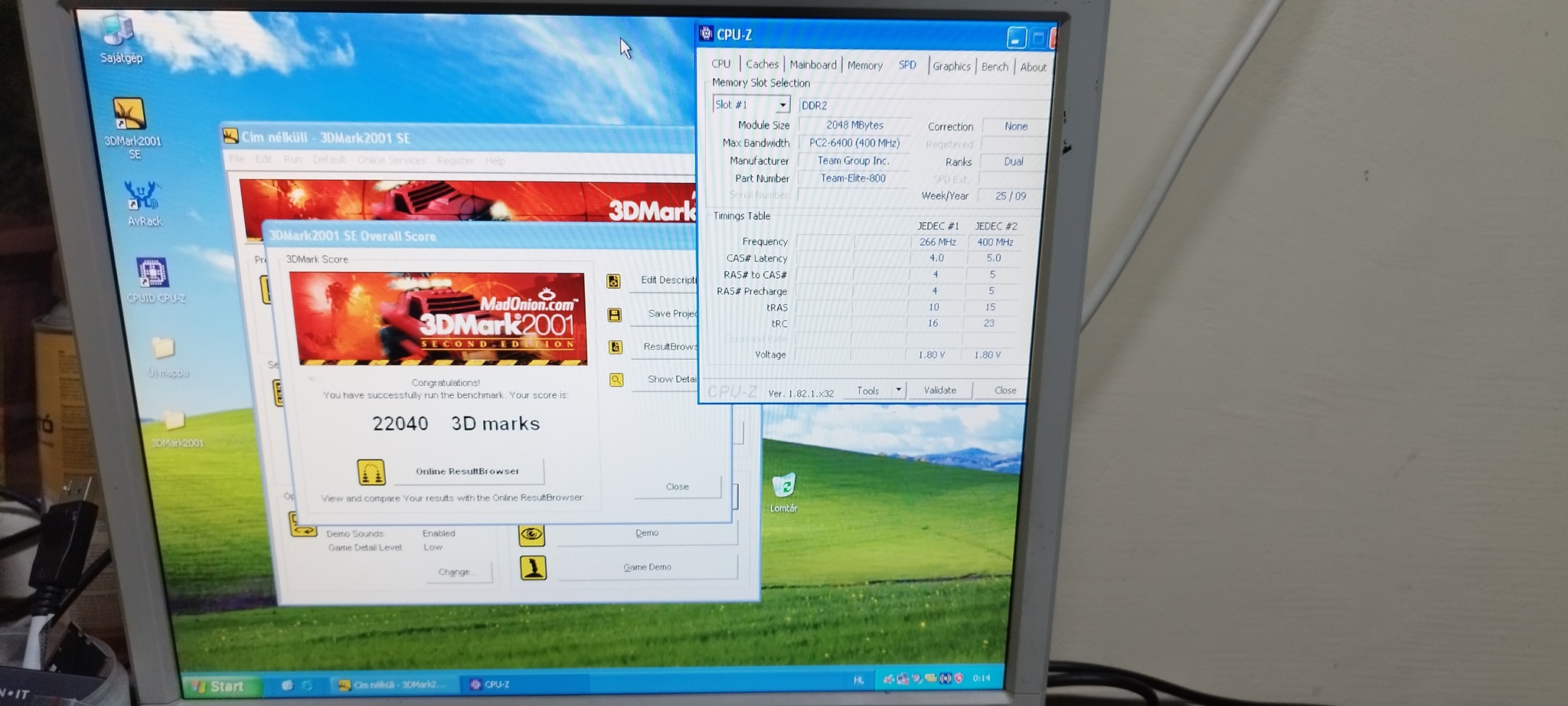Click the Show Details magnifier icon

[616, 380]
